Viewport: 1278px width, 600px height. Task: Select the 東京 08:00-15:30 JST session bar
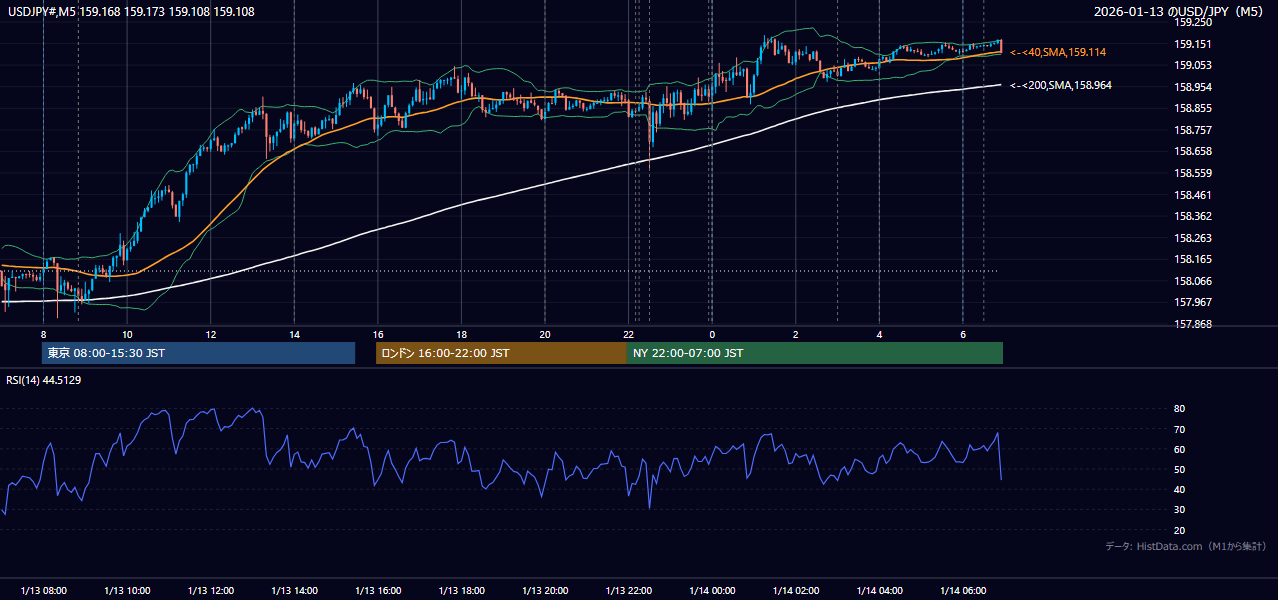coord(198,353)
